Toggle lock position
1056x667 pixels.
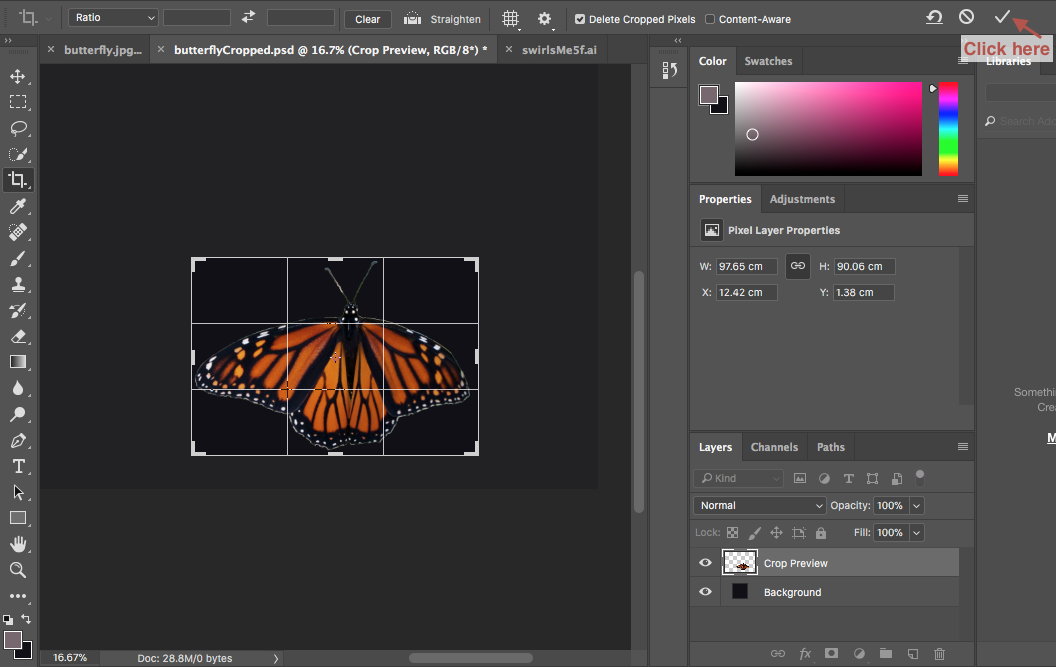coord(777,533)
